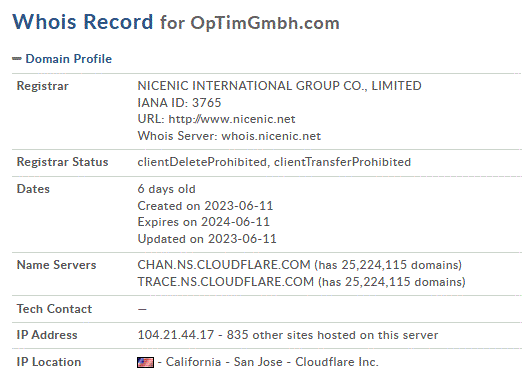Click the 104.21.44.17 IP address value

[x=176, y=335]
